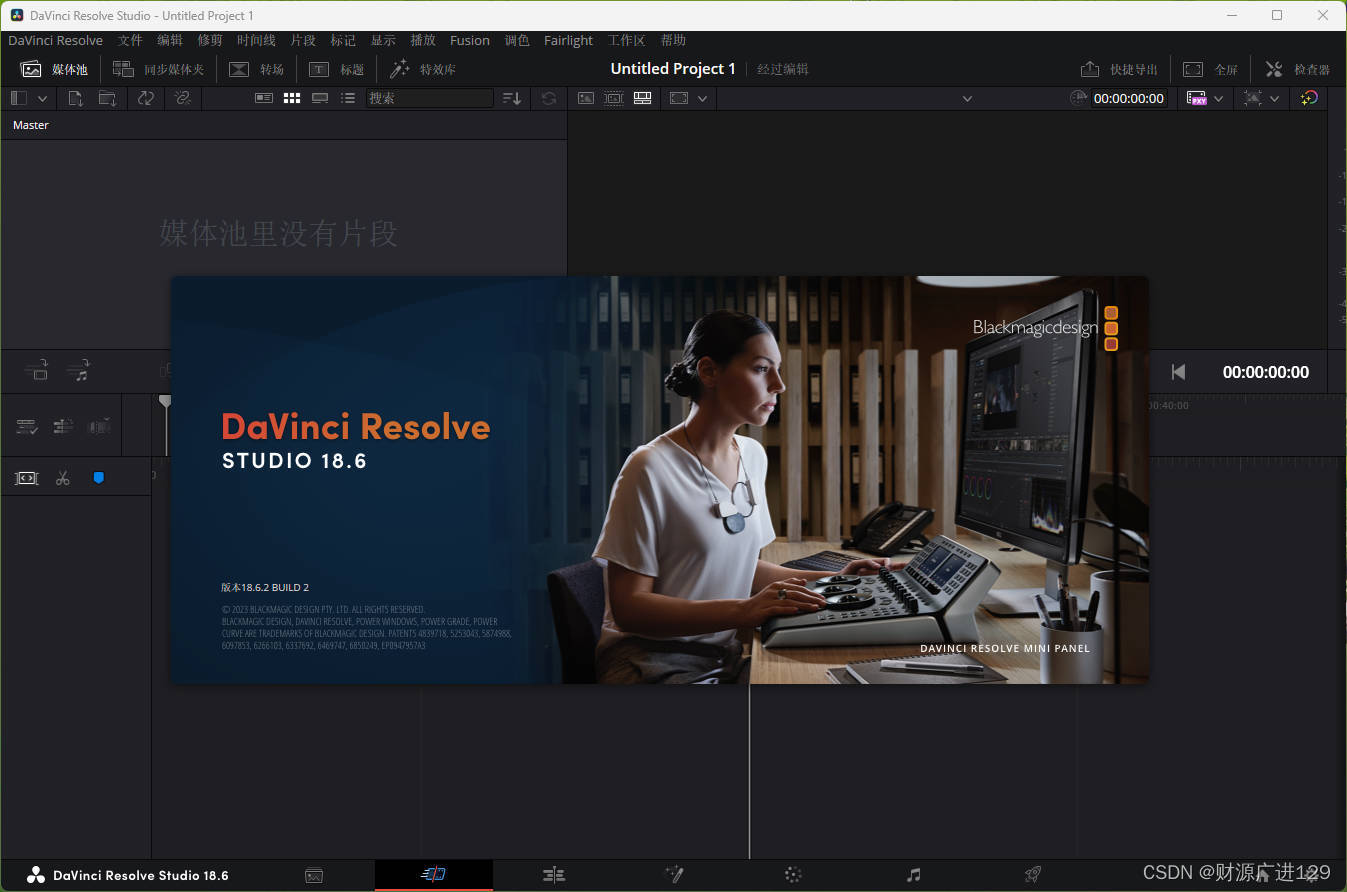Click the go-to-start playback button

click(1178, 372)
